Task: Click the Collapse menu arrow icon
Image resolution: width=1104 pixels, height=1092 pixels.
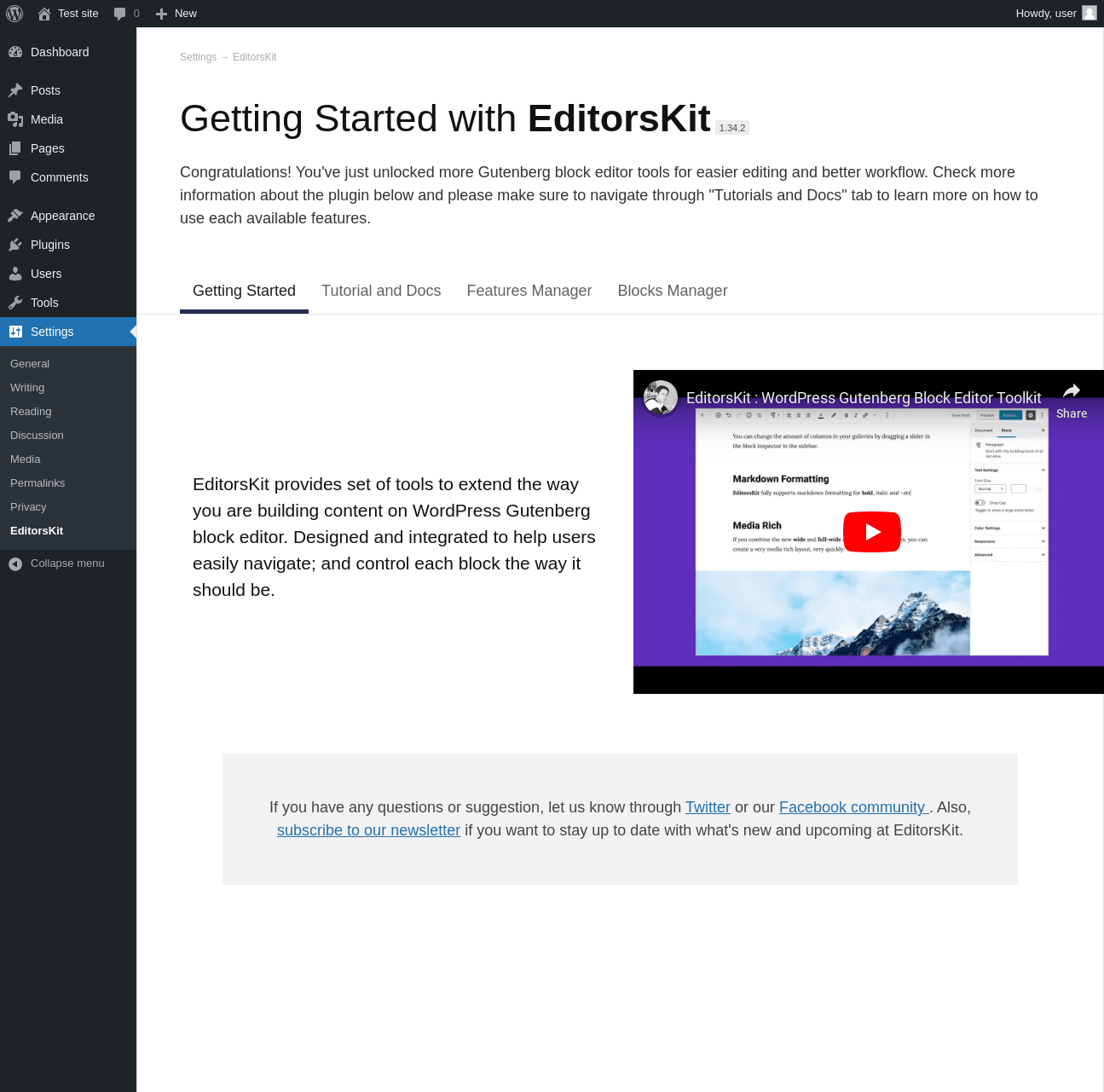Action: tap(15, 563)
